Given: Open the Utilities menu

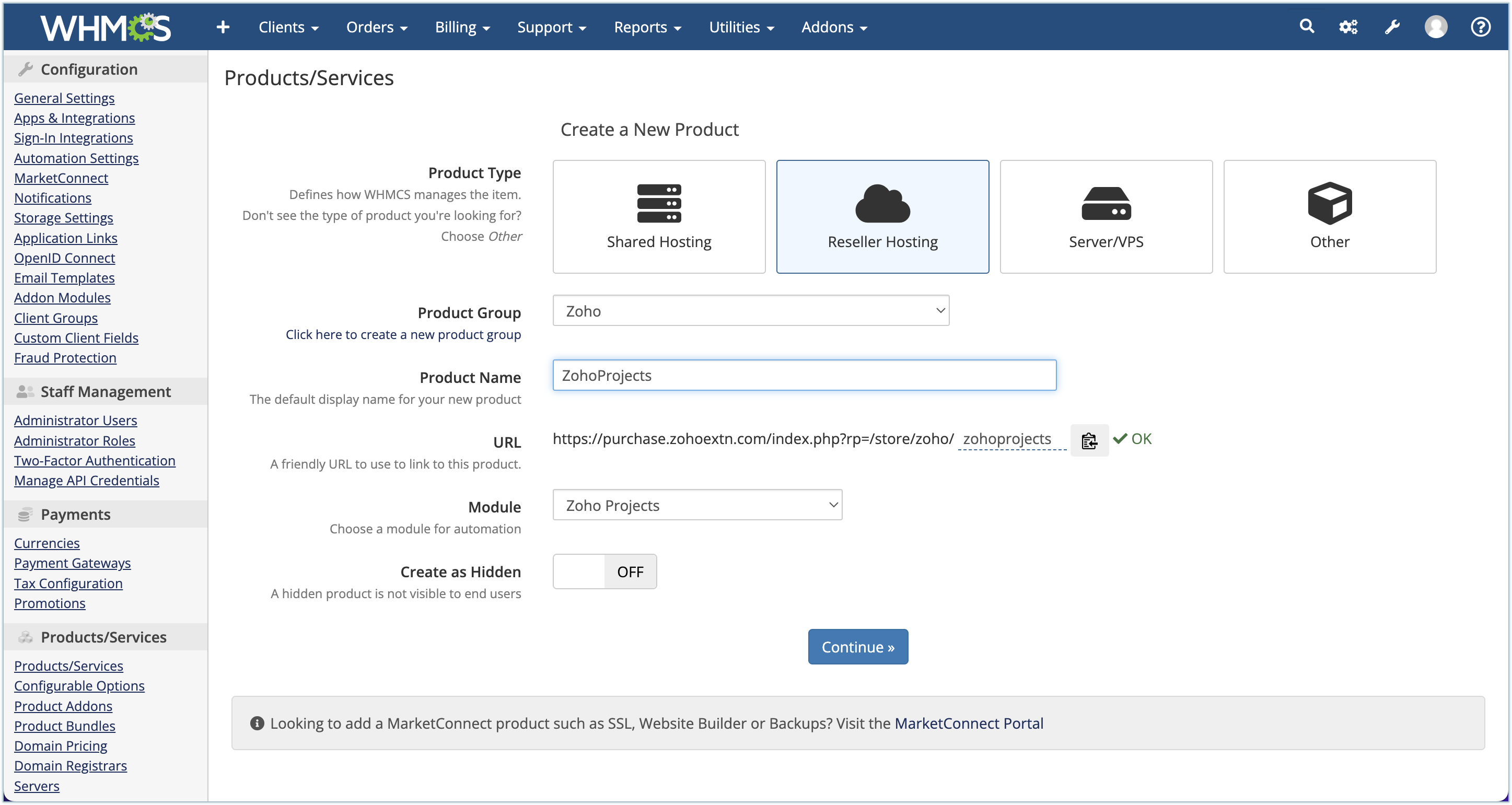Looking at the screenshot, I should click(x=741, y=28).
